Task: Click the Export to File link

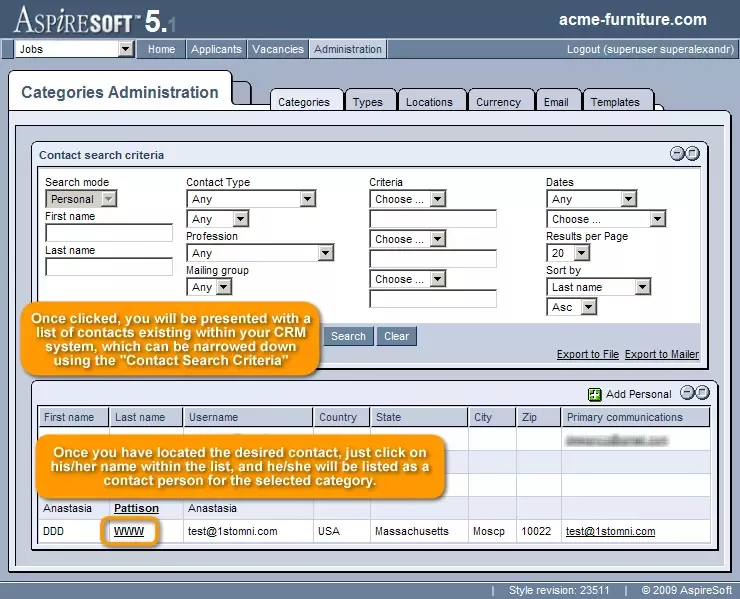Action: pyautogui.click(x=588, y=354)
